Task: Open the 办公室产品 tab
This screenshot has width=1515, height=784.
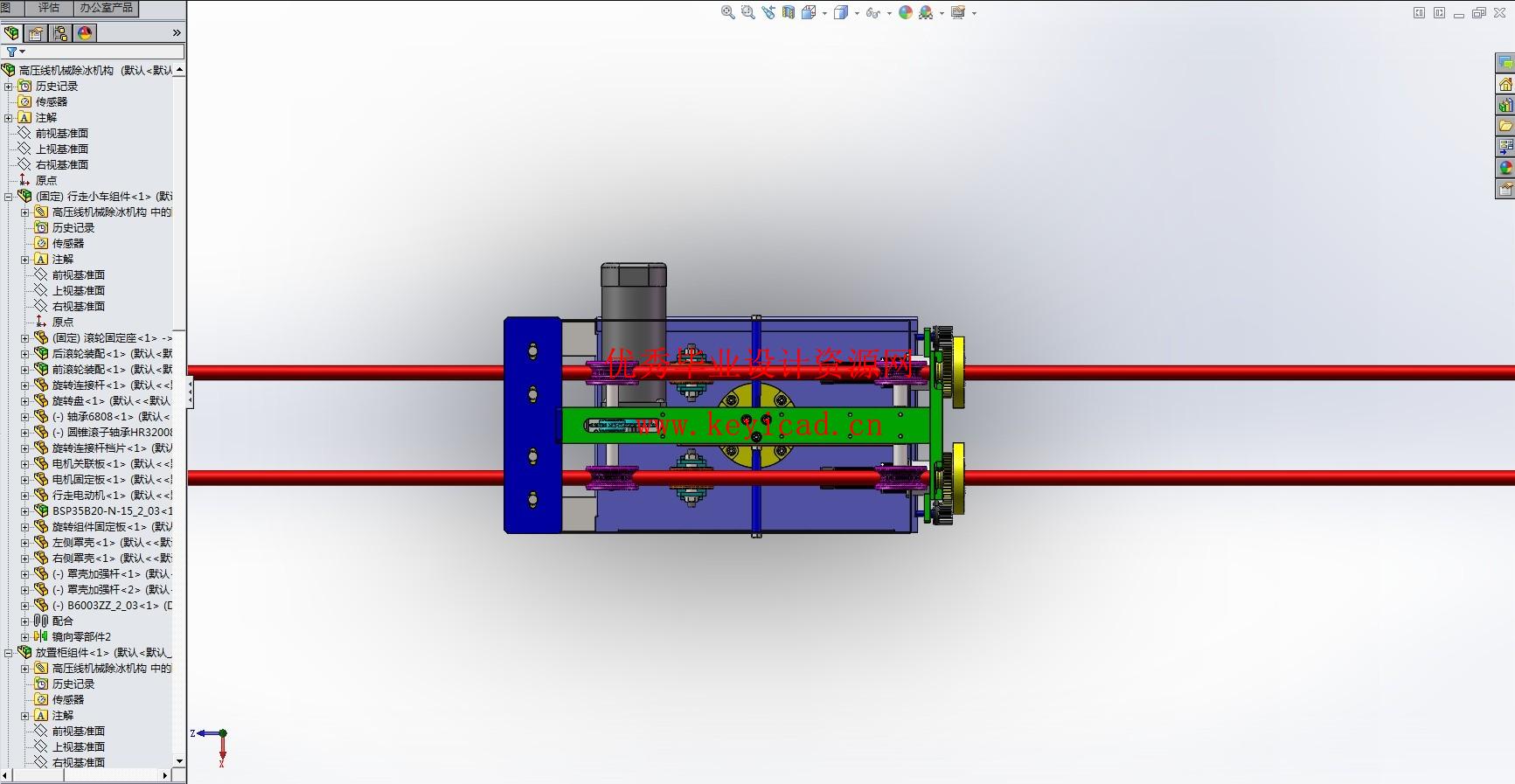Action: coord(106,8)
